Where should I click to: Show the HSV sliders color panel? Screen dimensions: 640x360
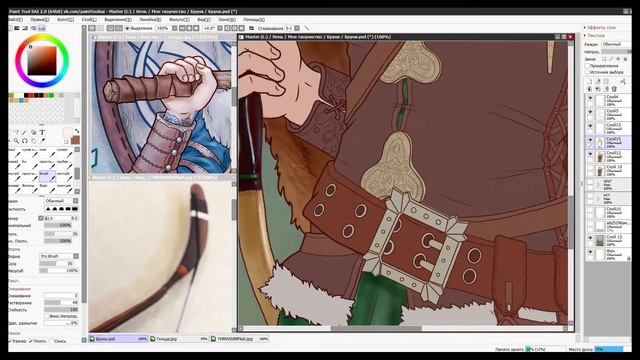pyautogui.click(x=25, y=28)
